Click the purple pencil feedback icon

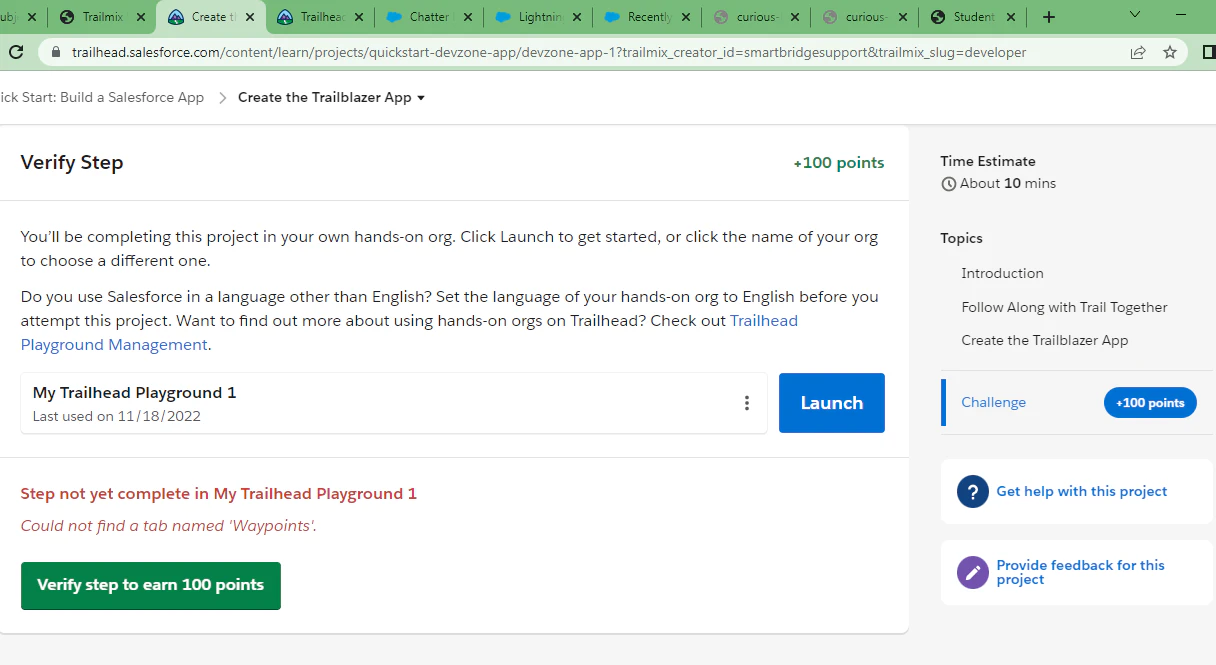point(973,572)
